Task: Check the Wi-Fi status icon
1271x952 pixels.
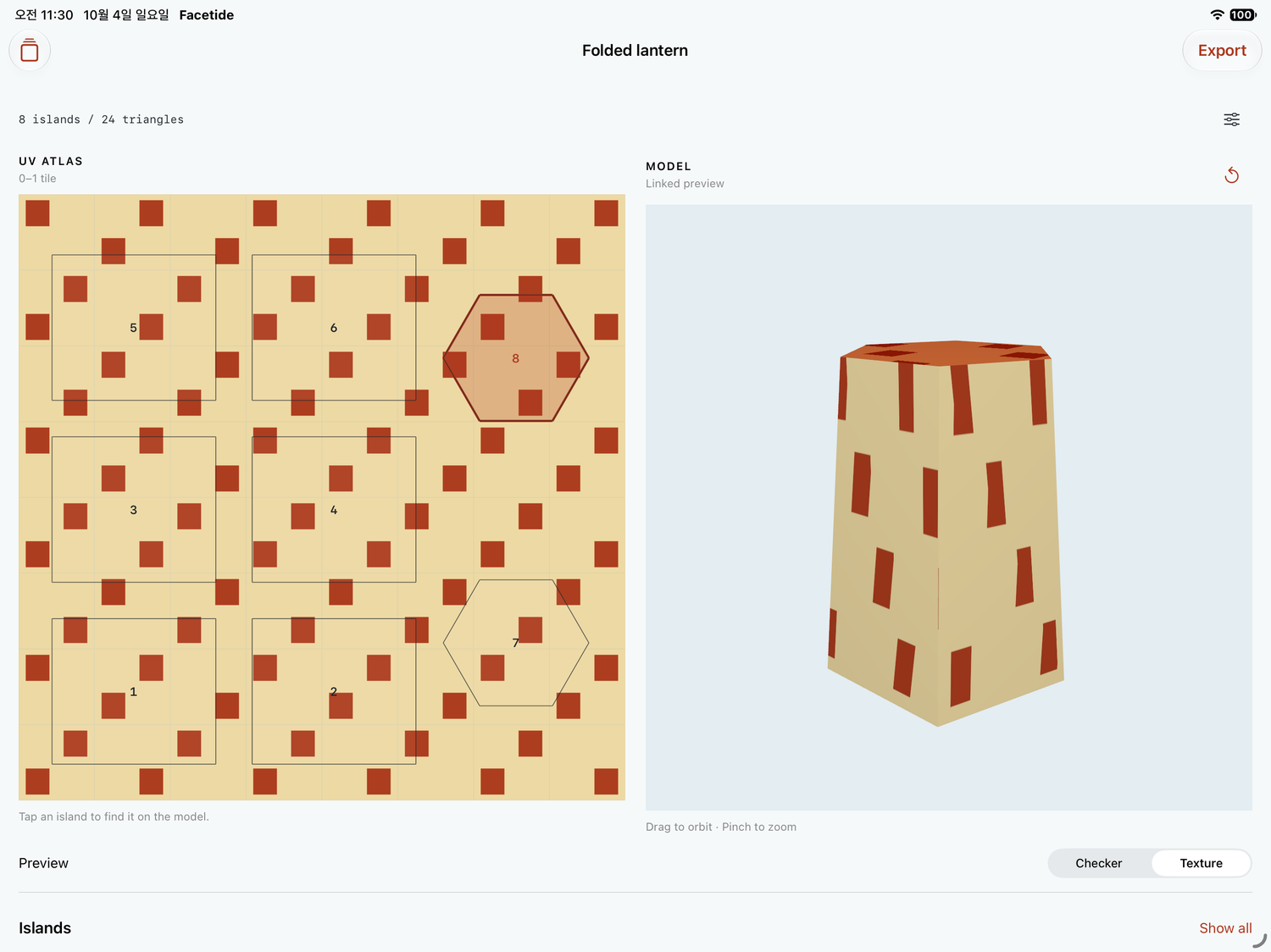Action: [x=1217, y=15]
